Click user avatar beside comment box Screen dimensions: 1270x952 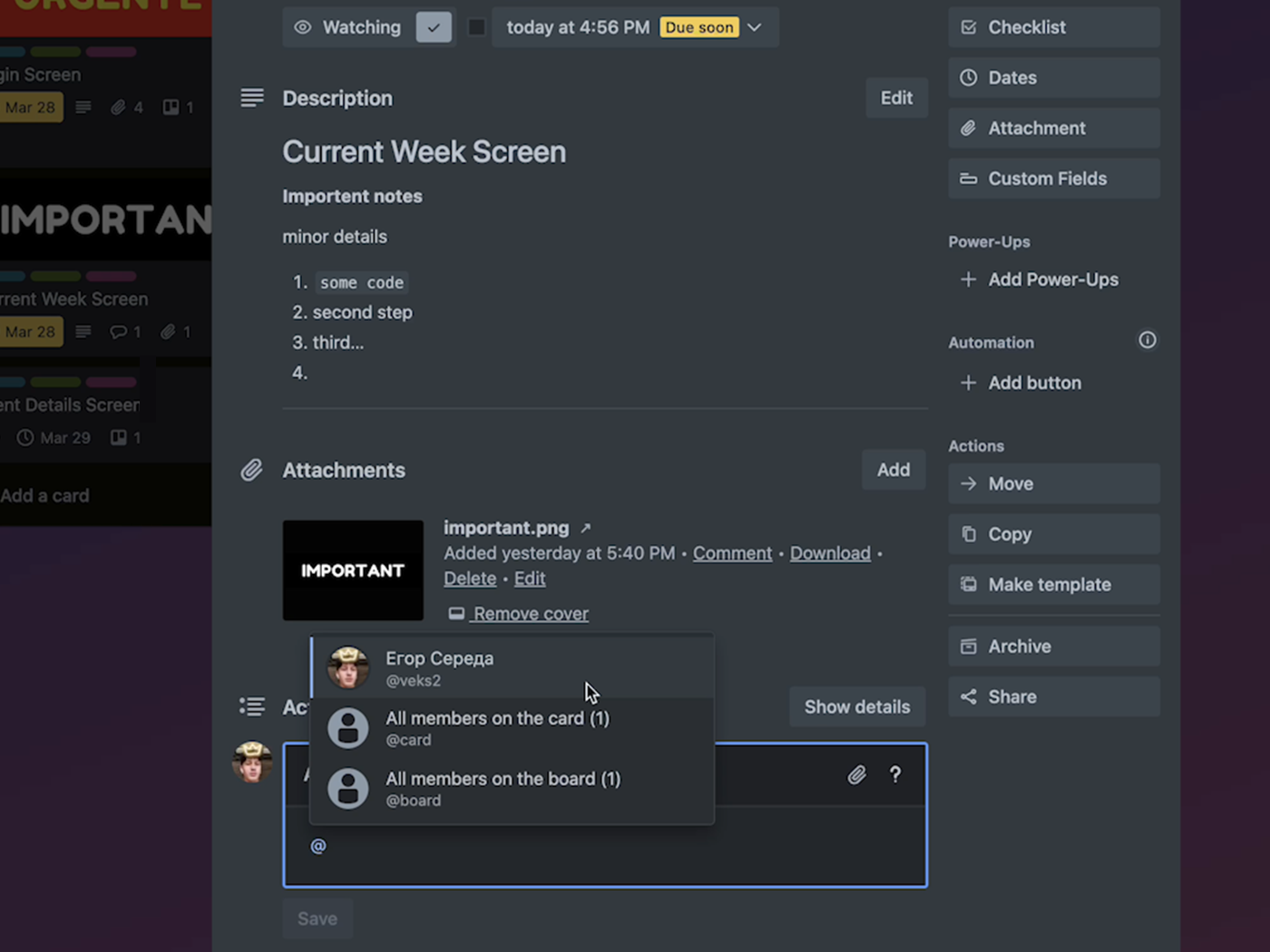252,762
